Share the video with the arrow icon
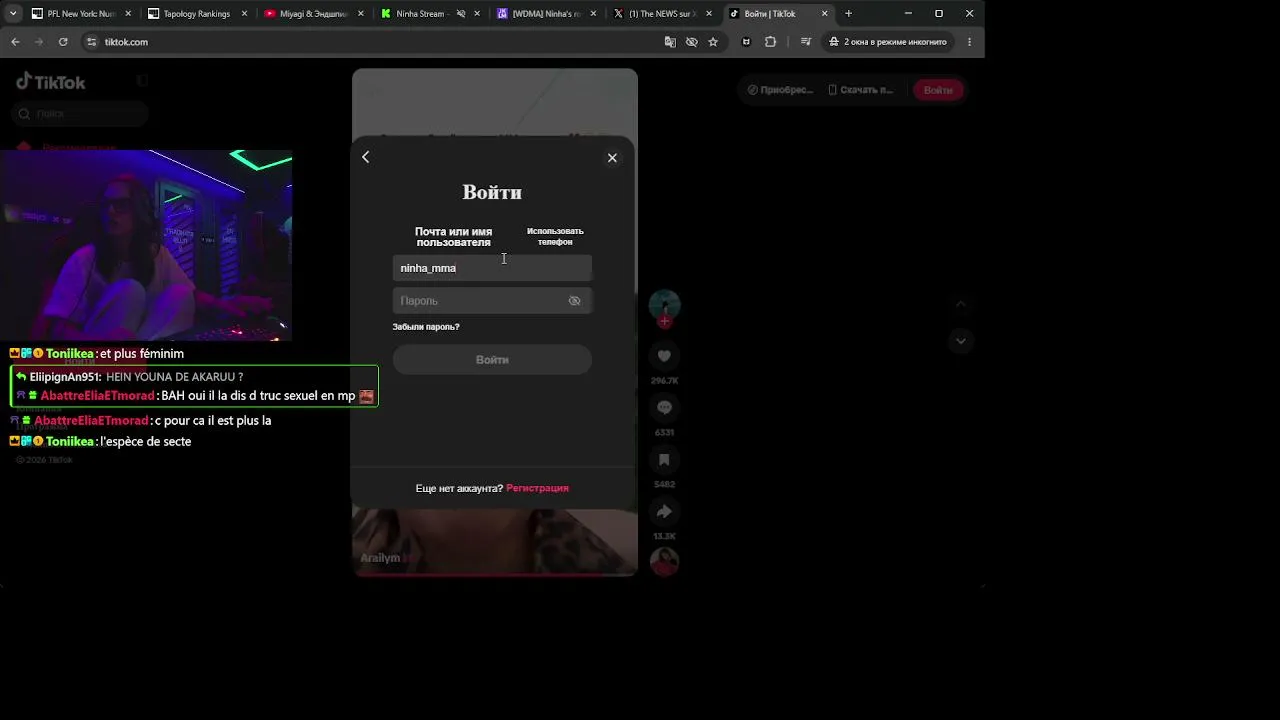This screenshot has height=720, width=1280. (x=664, y=512)
